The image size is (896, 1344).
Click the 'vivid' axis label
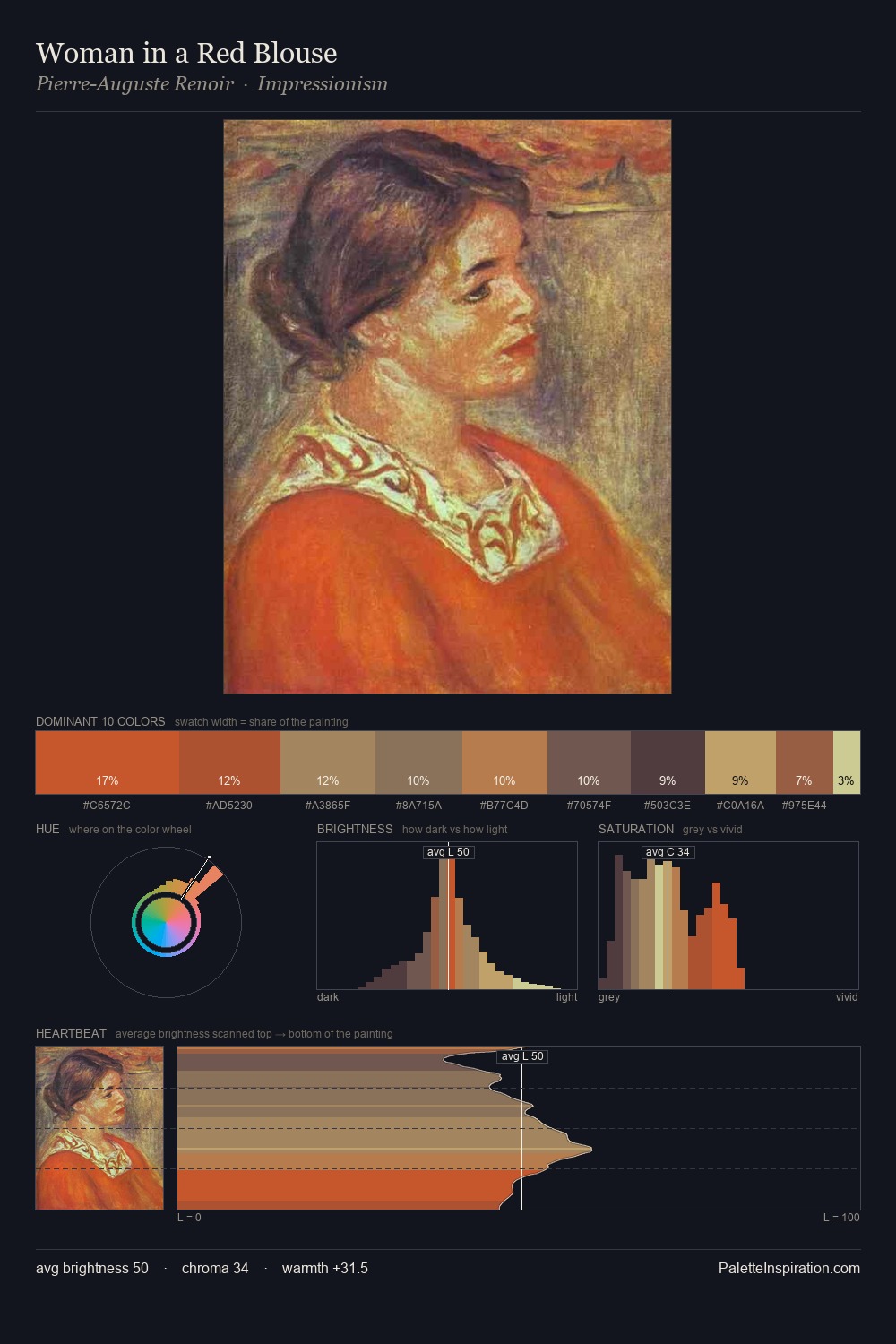847,997
